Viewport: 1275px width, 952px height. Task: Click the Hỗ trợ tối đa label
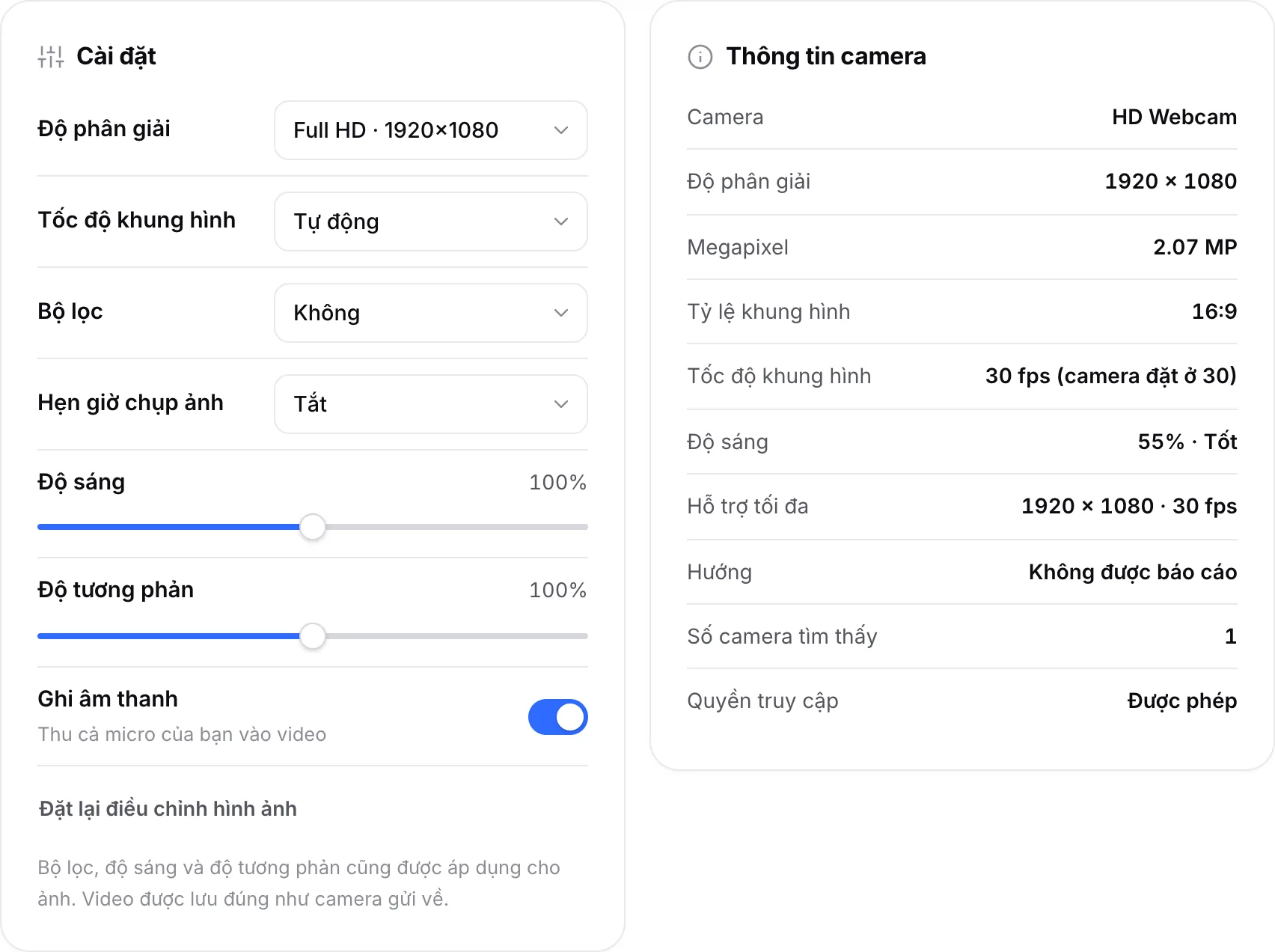(747, 506)
